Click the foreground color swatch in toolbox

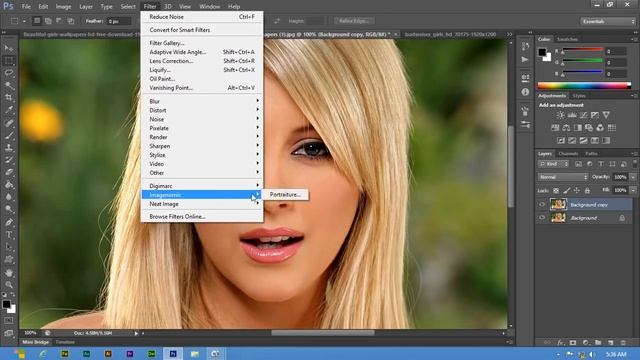tap(6, 304)
